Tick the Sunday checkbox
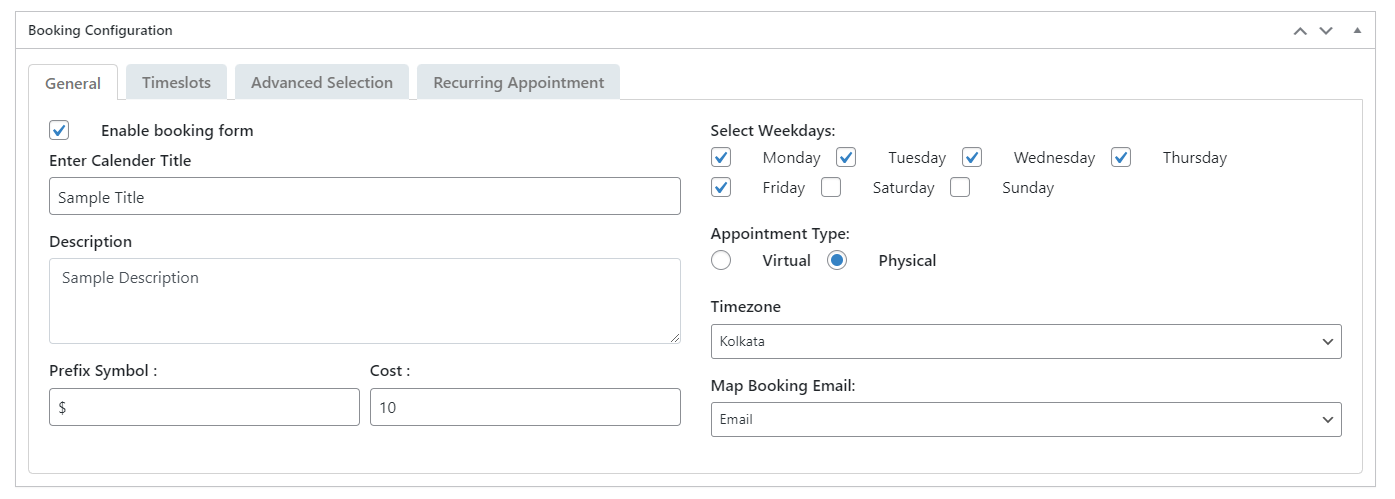This screenshot has width=1395, height=499. (x=960, y=187)
